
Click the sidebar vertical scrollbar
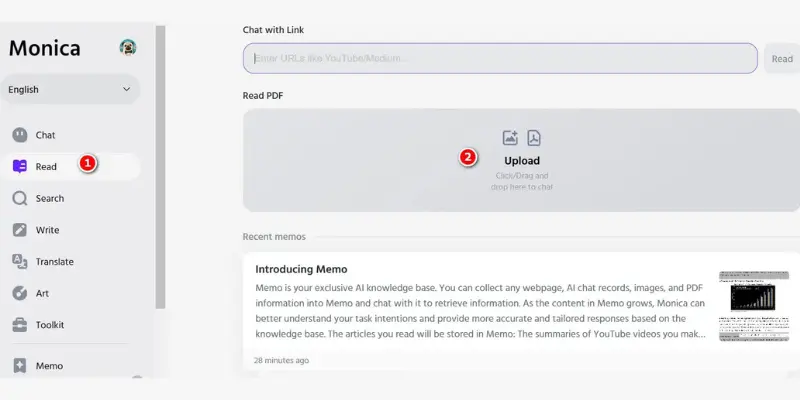160,167
